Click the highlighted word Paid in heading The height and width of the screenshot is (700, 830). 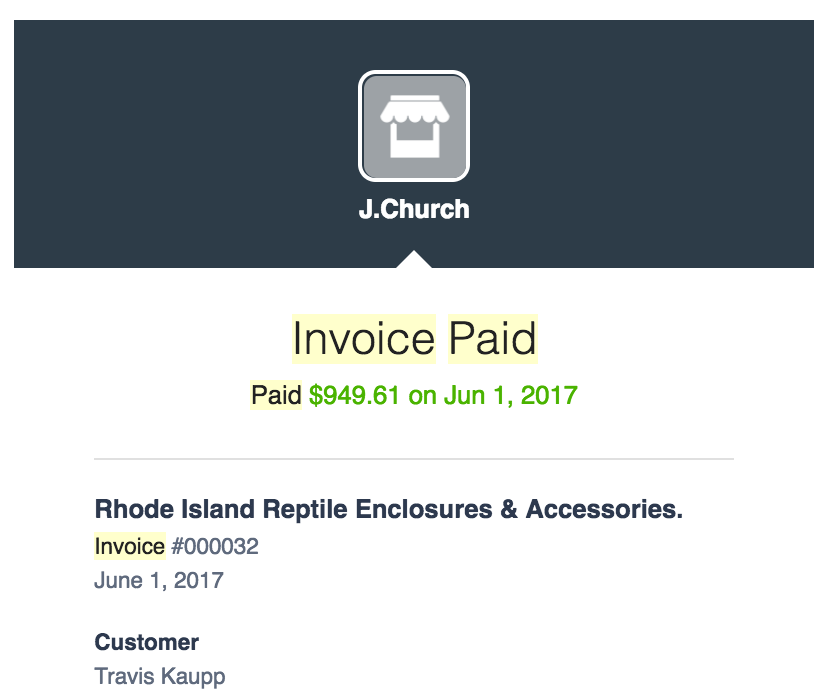pos(493,339)
